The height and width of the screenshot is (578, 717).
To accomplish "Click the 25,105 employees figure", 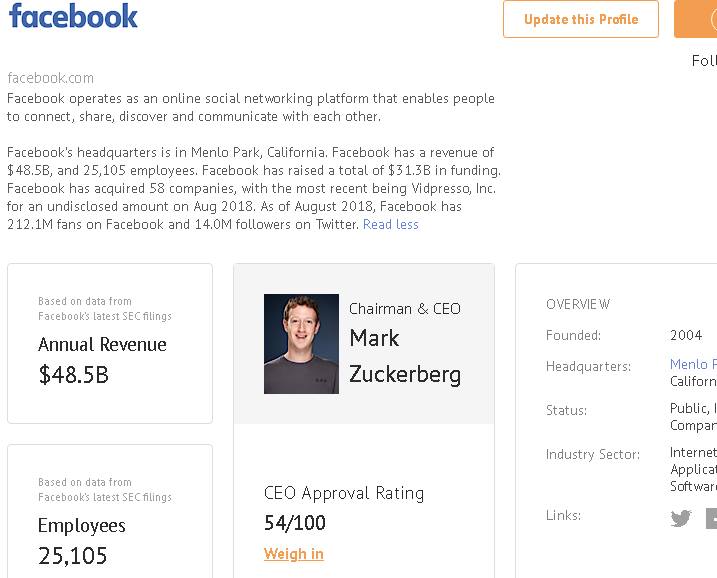I will click(x=73, y=556).
